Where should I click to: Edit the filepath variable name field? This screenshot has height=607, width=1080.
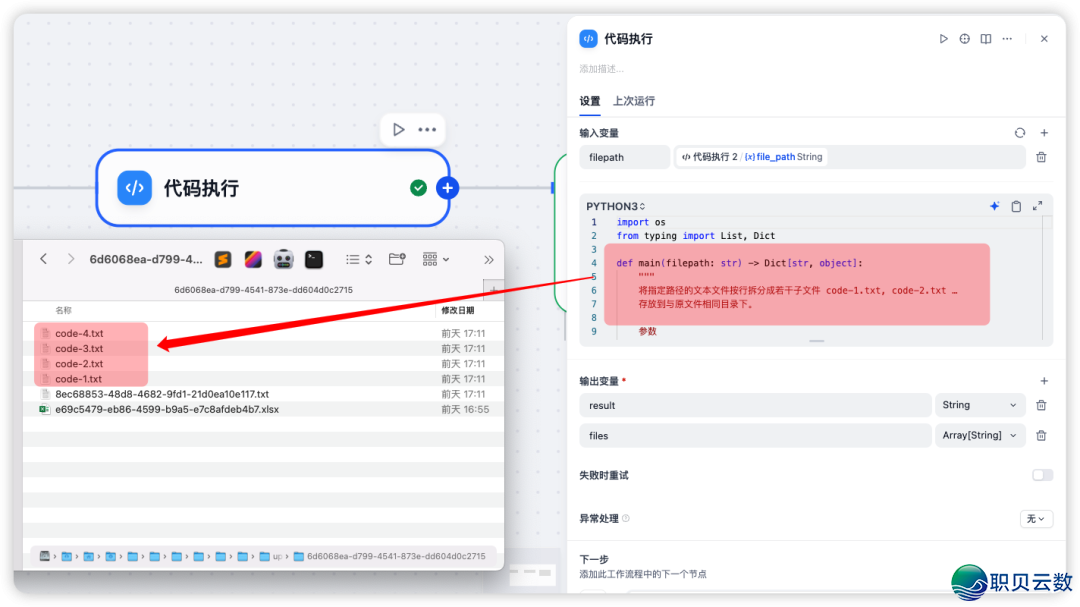click(624, 157)
